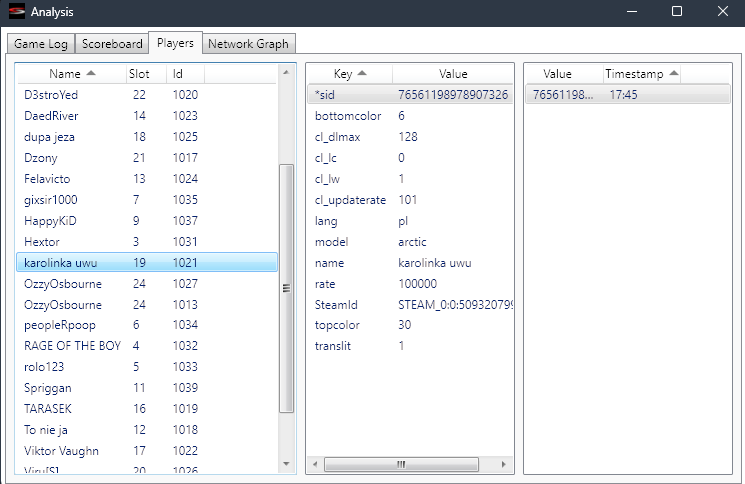Select the cl_lc property row

click(410, 158)
